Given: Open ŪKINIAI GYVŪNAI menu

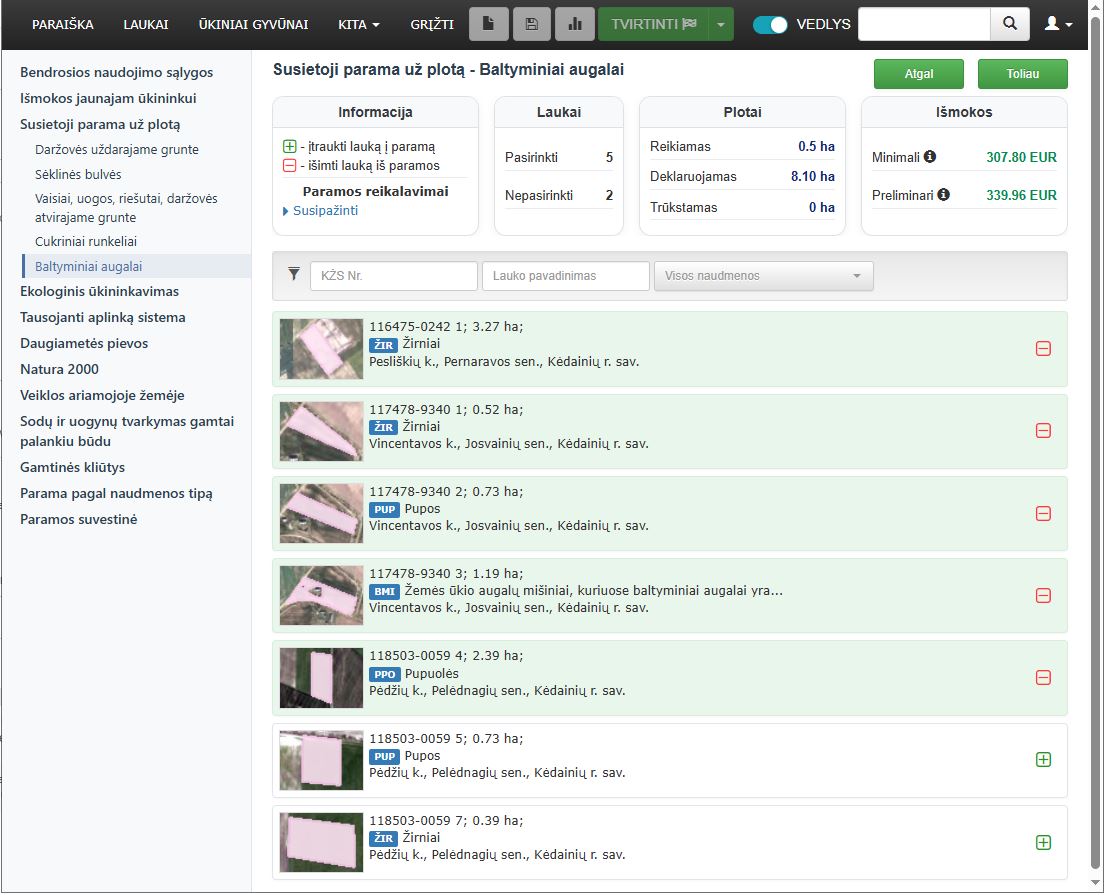Looking at the screenshot, I should point(253,25).
